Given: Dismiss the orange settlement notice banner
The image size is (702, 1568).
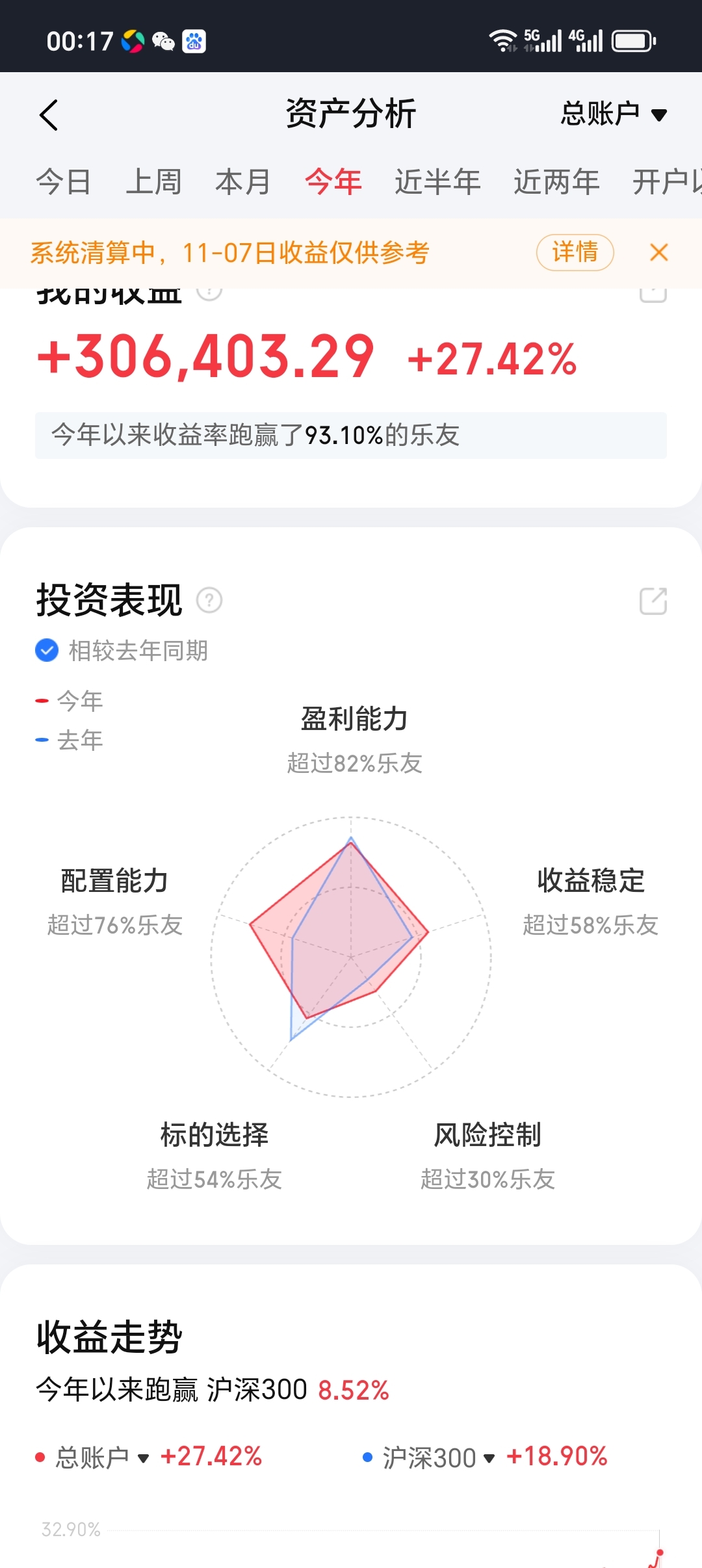Looking at the screenshot, I should (x=658, y=252).
